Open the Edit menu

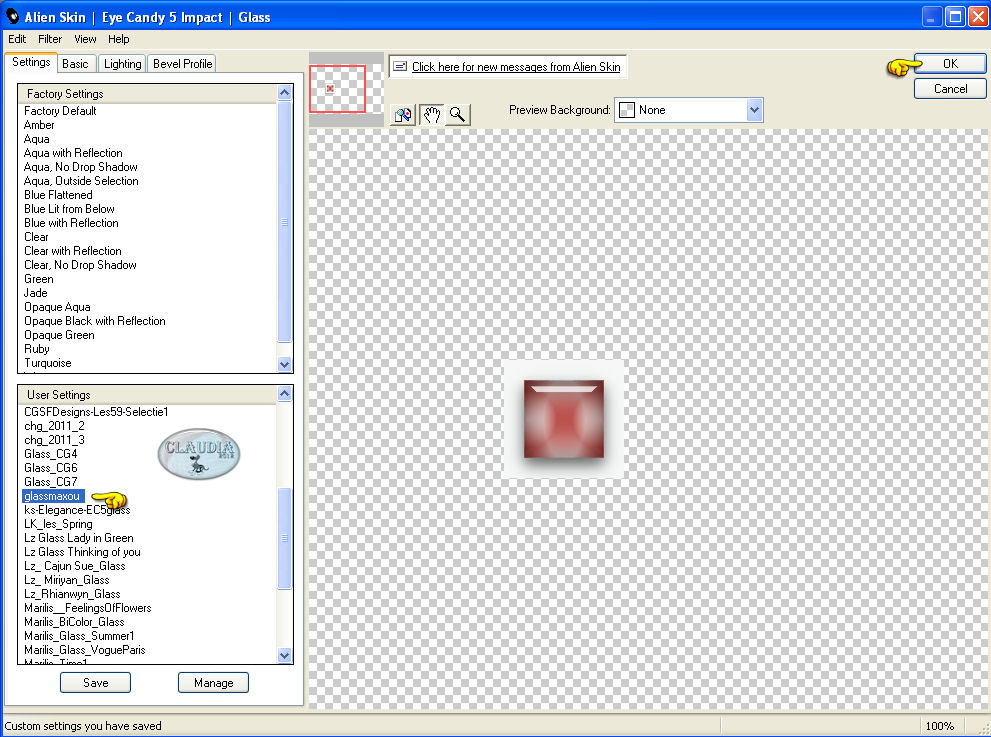pyautogui.click(x=16, y=39)
